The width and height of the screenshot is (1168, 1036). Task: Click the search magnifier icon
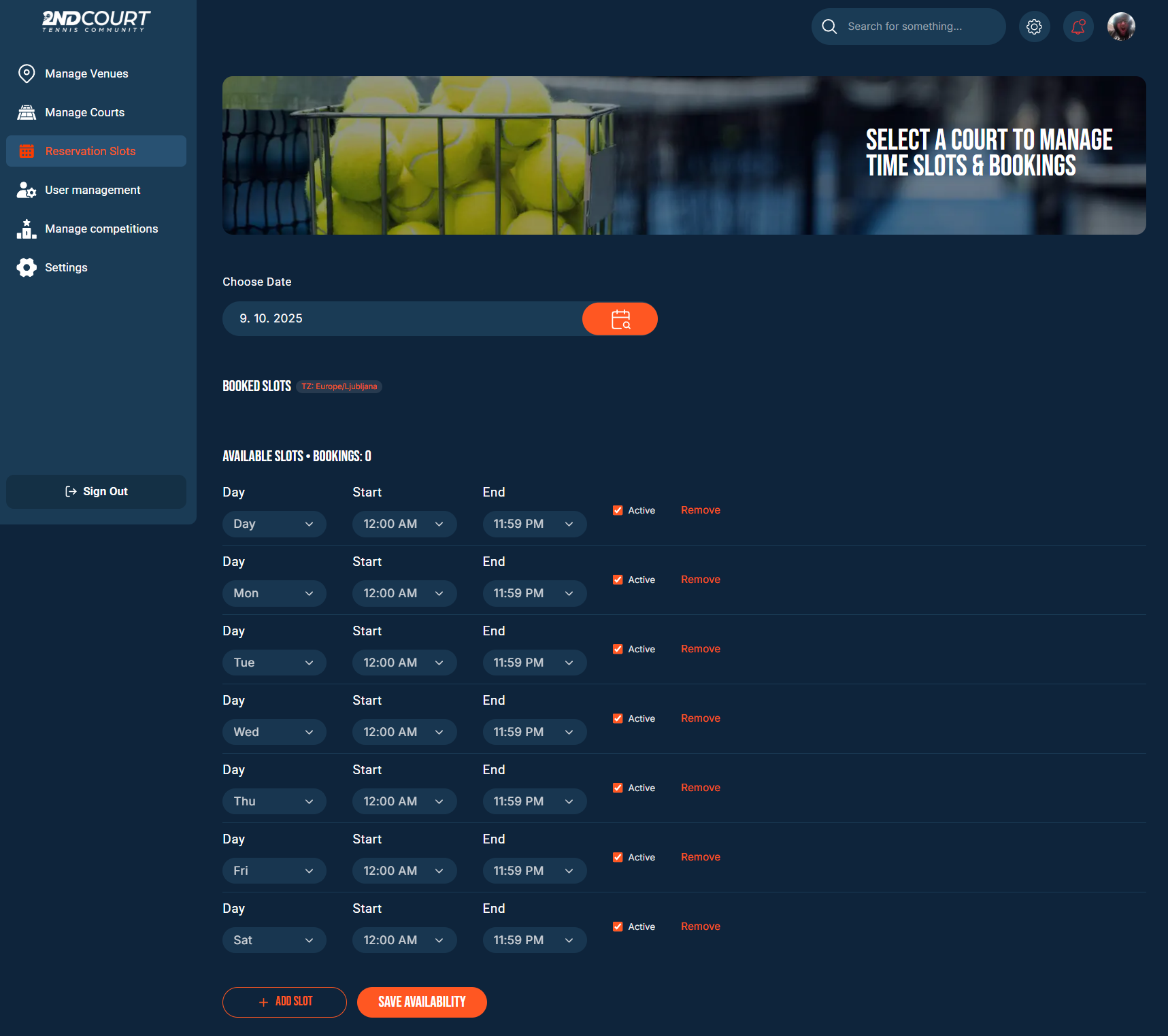point(829,27)
